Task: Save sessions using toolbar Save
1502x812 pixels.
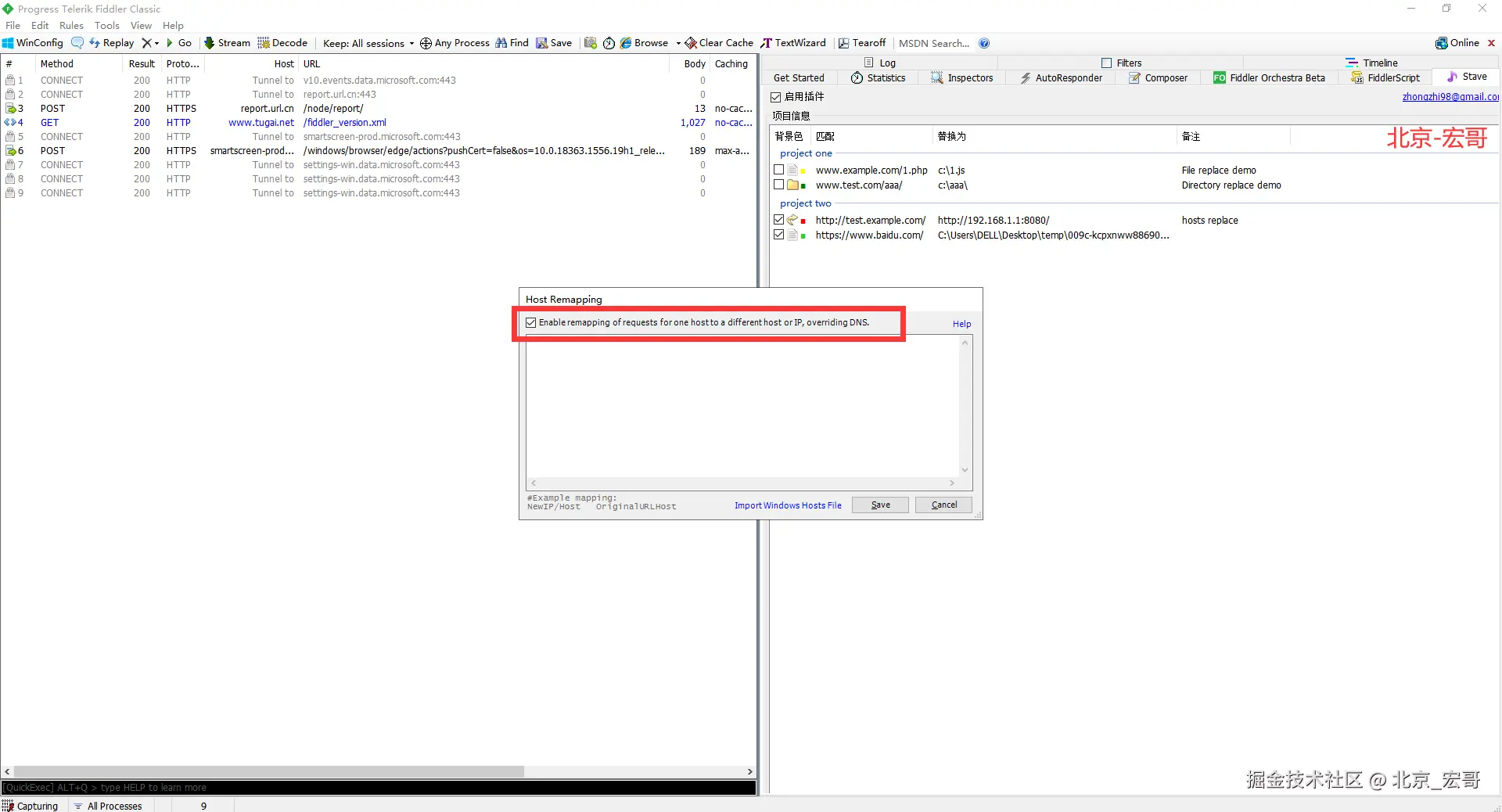Action: pos(554,43)
